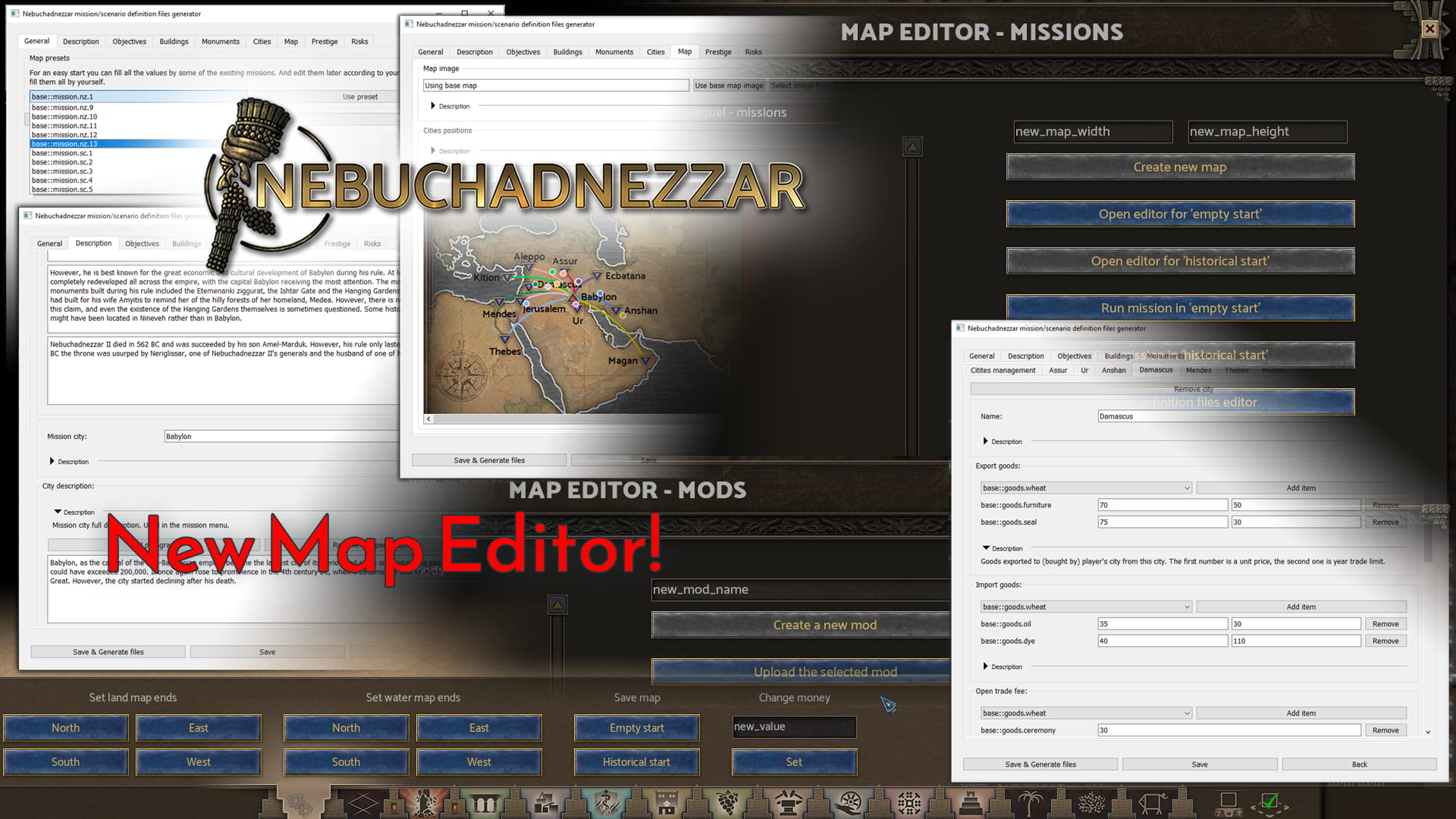This screenshot has width=1456, height=819.
Task: Click up-arrow above Map Editor Missions scrollbar
Action: coord(912,146)
